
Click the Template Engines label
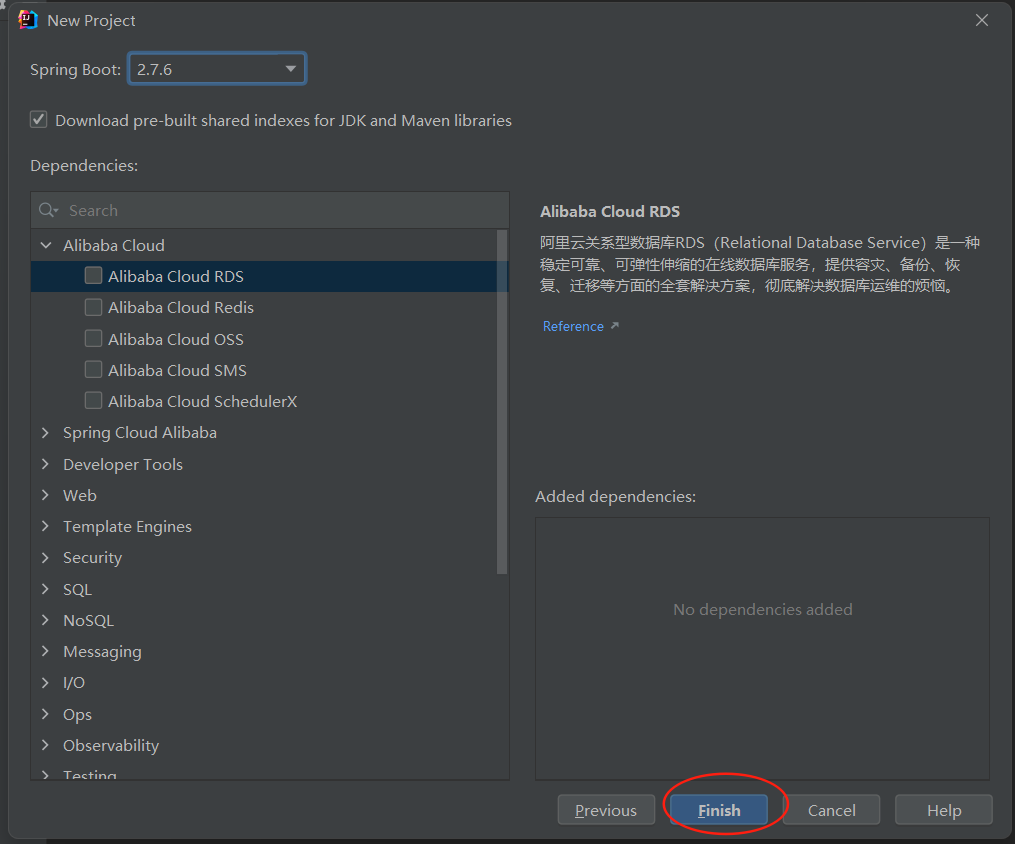click(x=128, y=526)
